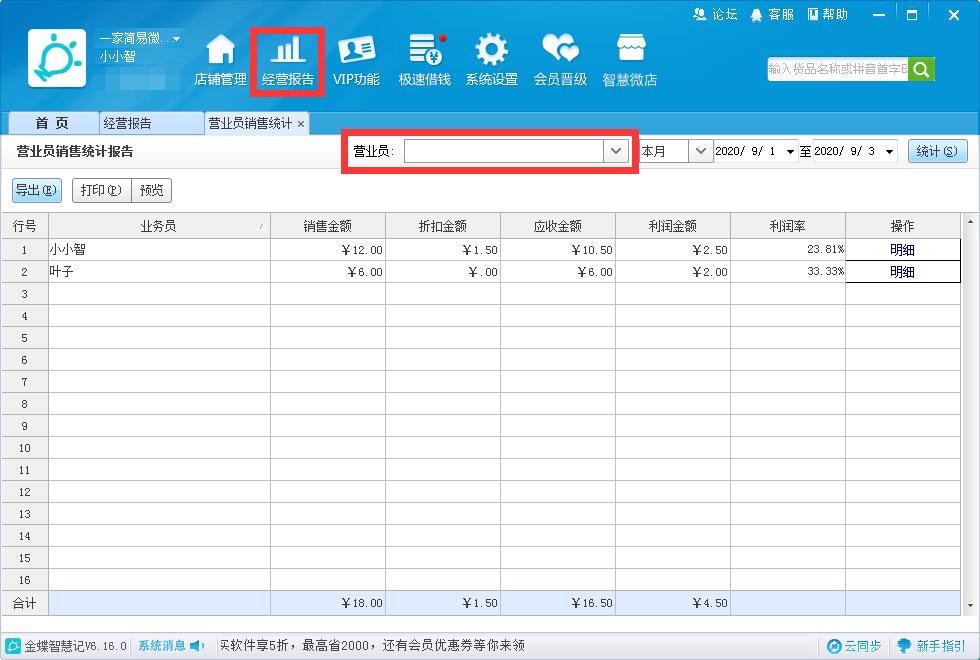Open 论坛 forum link
The width and height of the screenshot is (980, 660).
pos(716,14)
